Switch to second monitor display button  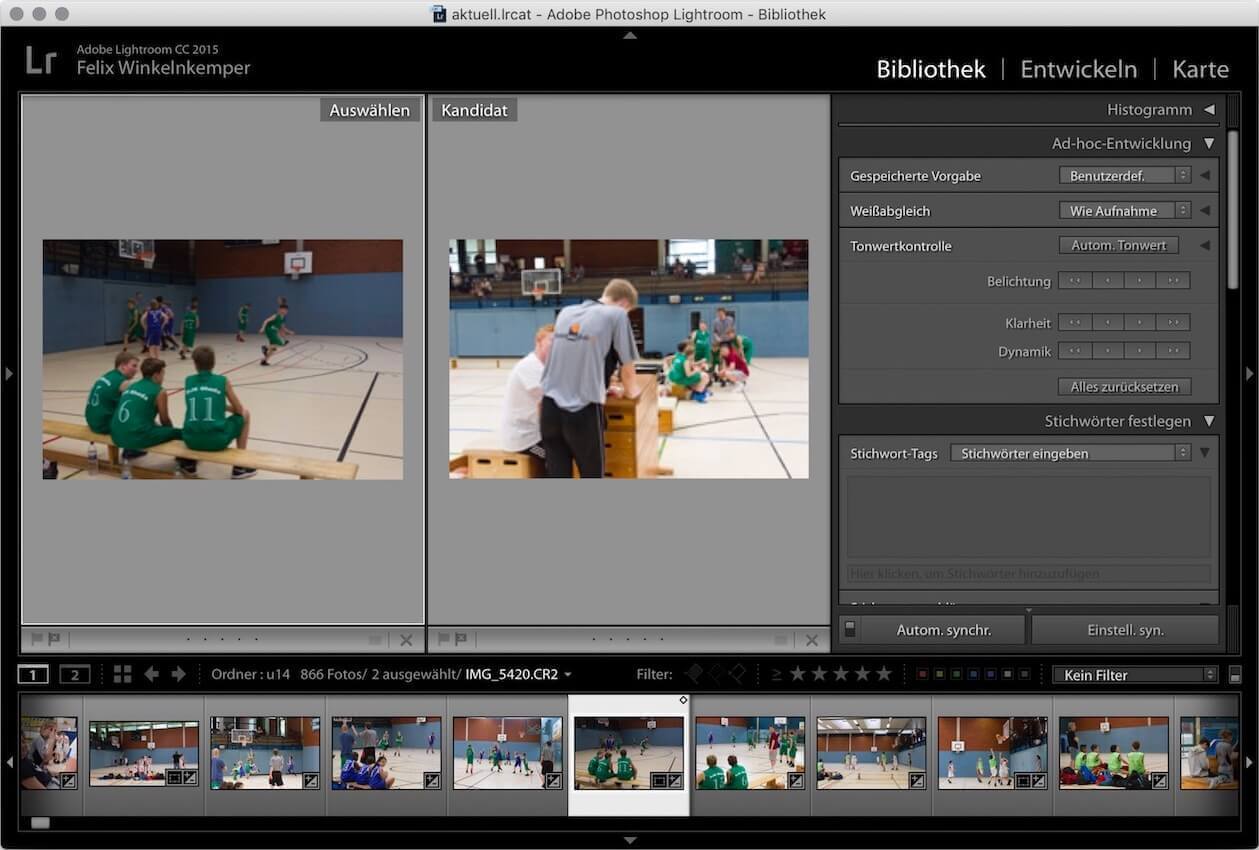tap(74, 675)
